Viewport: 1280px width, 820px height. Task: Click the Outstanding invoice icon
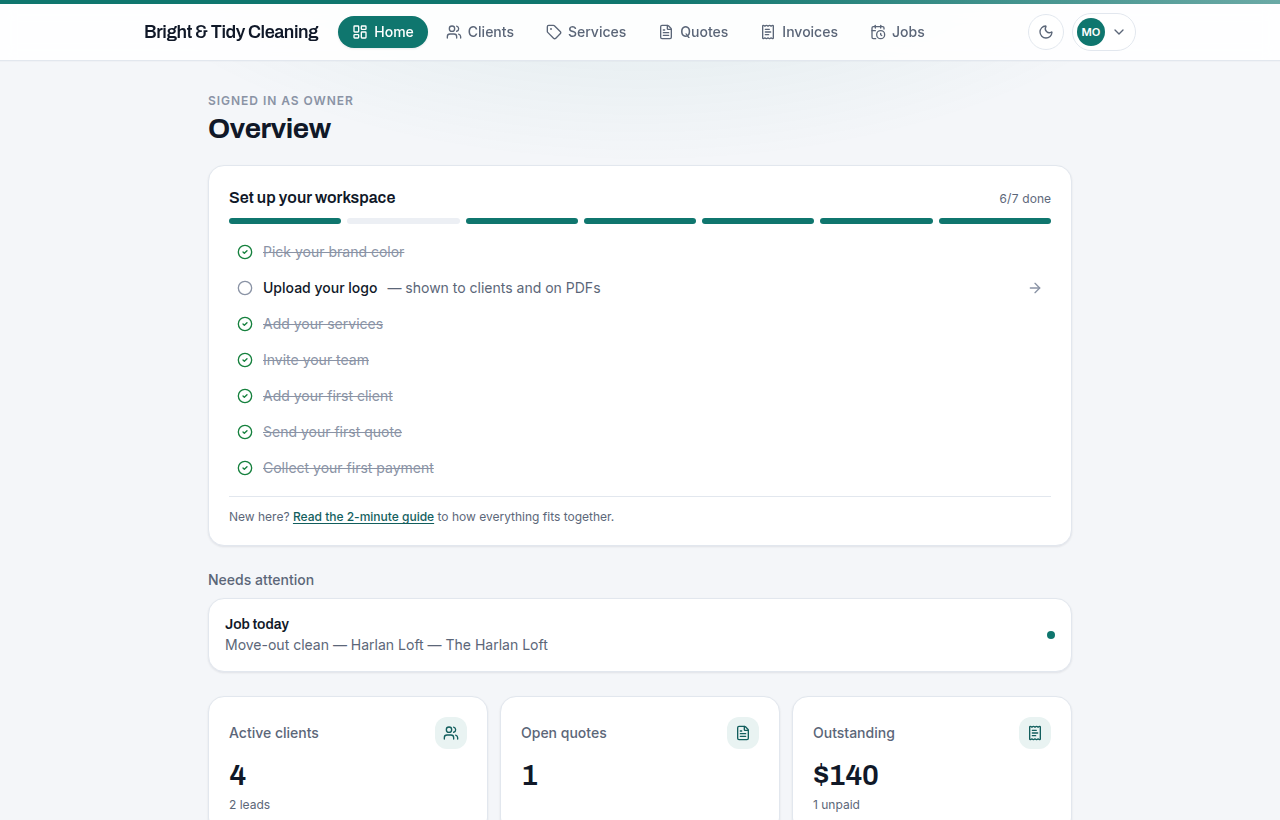1035,733
